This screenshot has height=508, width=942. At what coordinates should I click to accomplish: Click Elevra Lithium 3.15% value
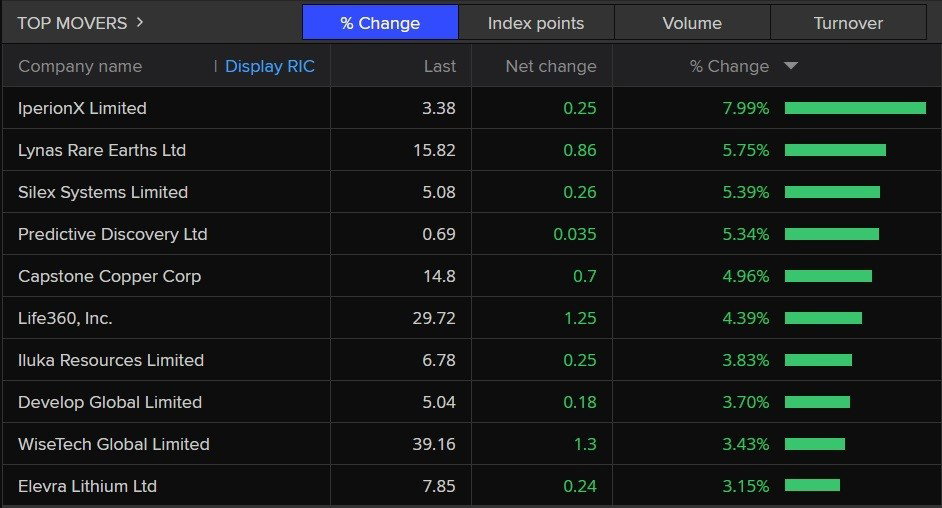click(x=746, y=486)
